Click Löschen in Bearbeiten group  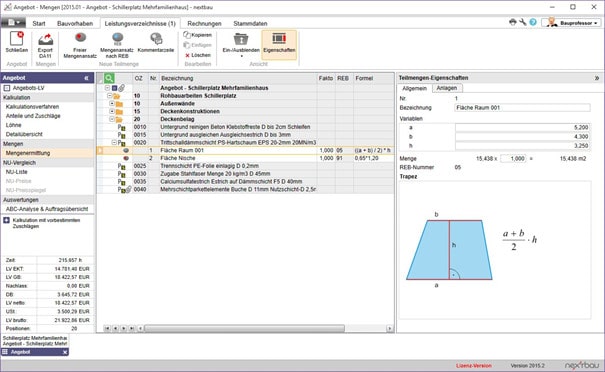198,55
